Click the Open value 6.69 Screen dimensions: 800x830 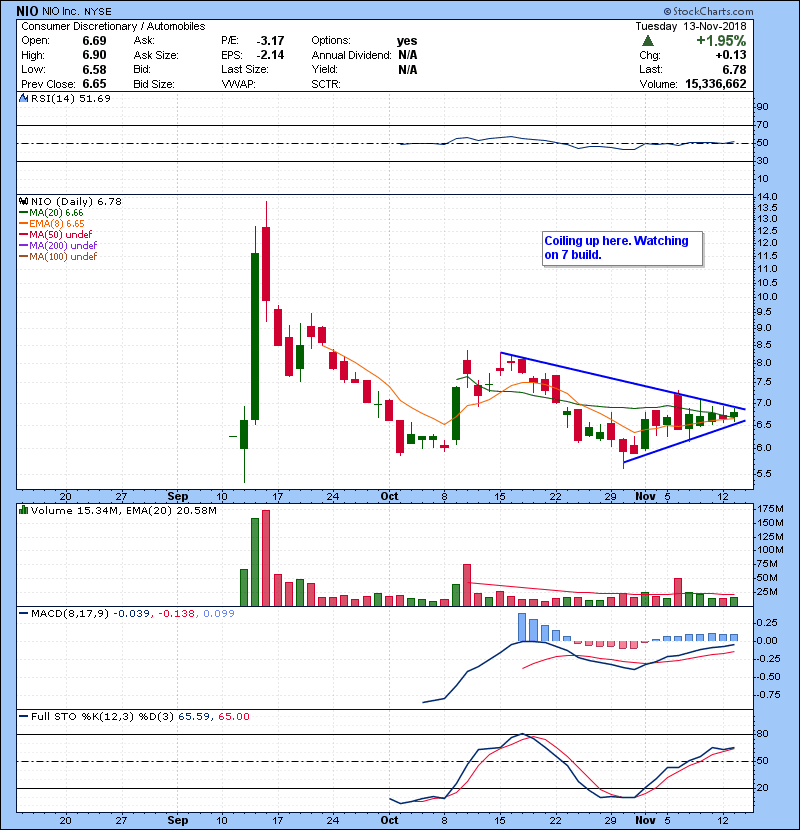pos(94,41)
